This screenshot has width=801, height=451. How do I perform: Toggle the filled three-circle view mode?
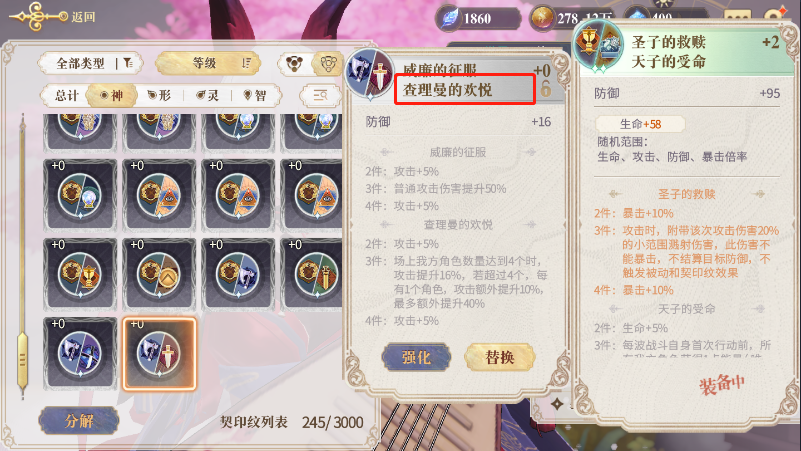click(294, 63)
